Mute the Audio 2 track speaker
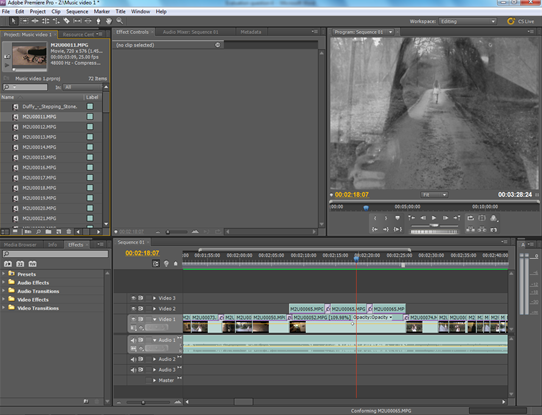The image size is (542, 415). click(x=133, y=359)
